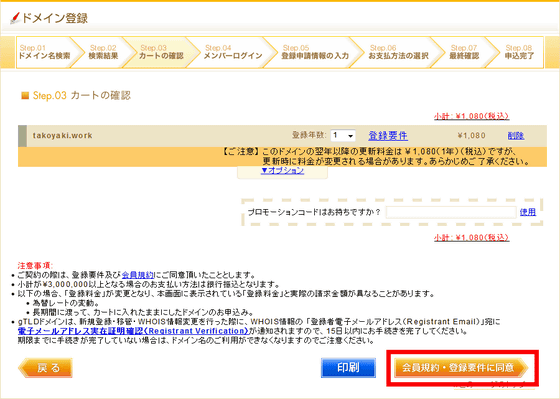Click the 印刷 print button

click(x=348, y=368)
